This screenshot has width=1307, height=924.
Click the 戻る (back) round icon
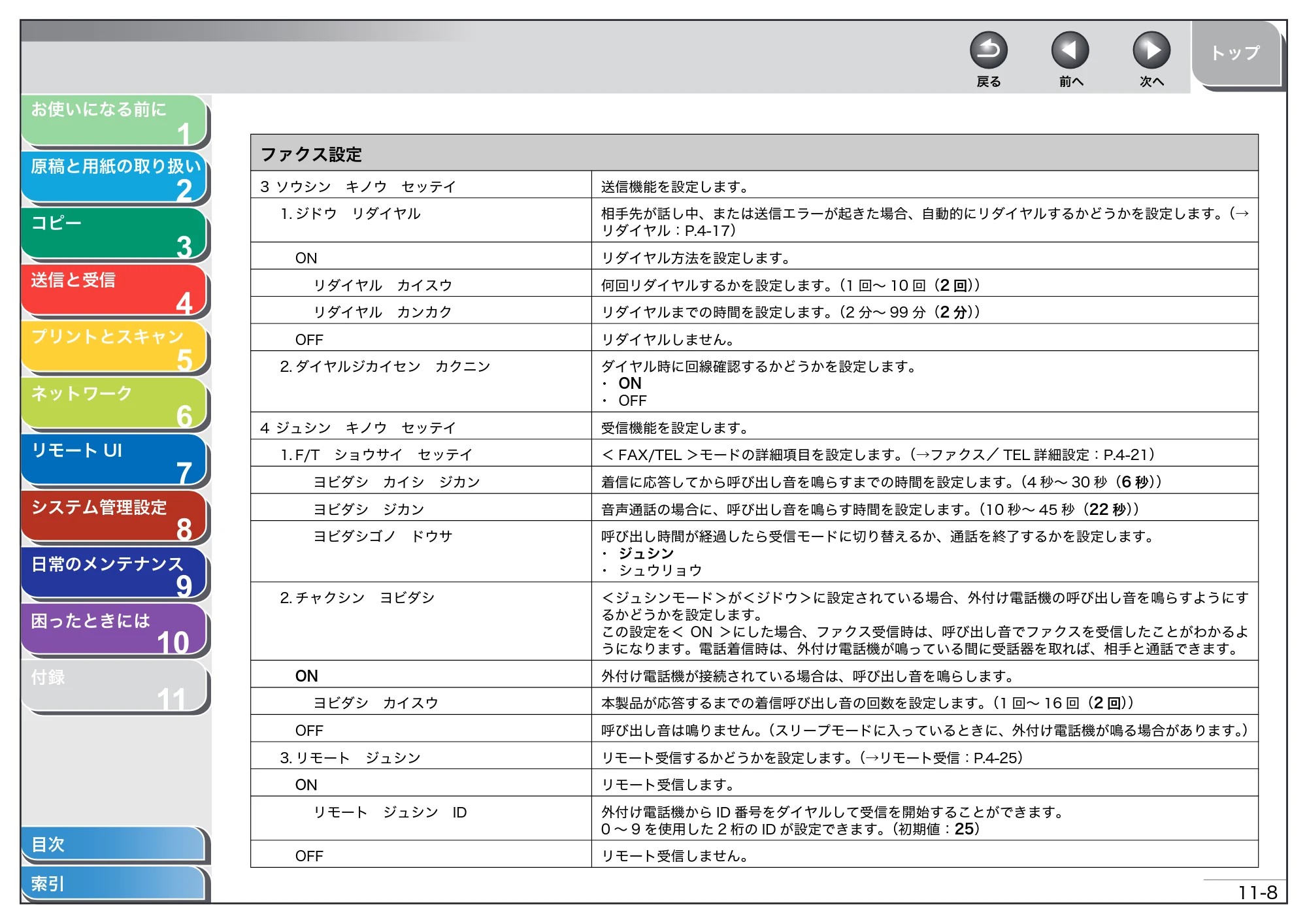click(988, 50)
